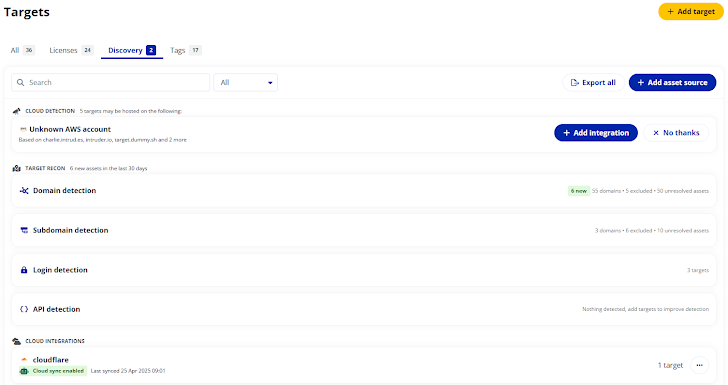Expand the Domain detection row

click(x=364, y=191)
